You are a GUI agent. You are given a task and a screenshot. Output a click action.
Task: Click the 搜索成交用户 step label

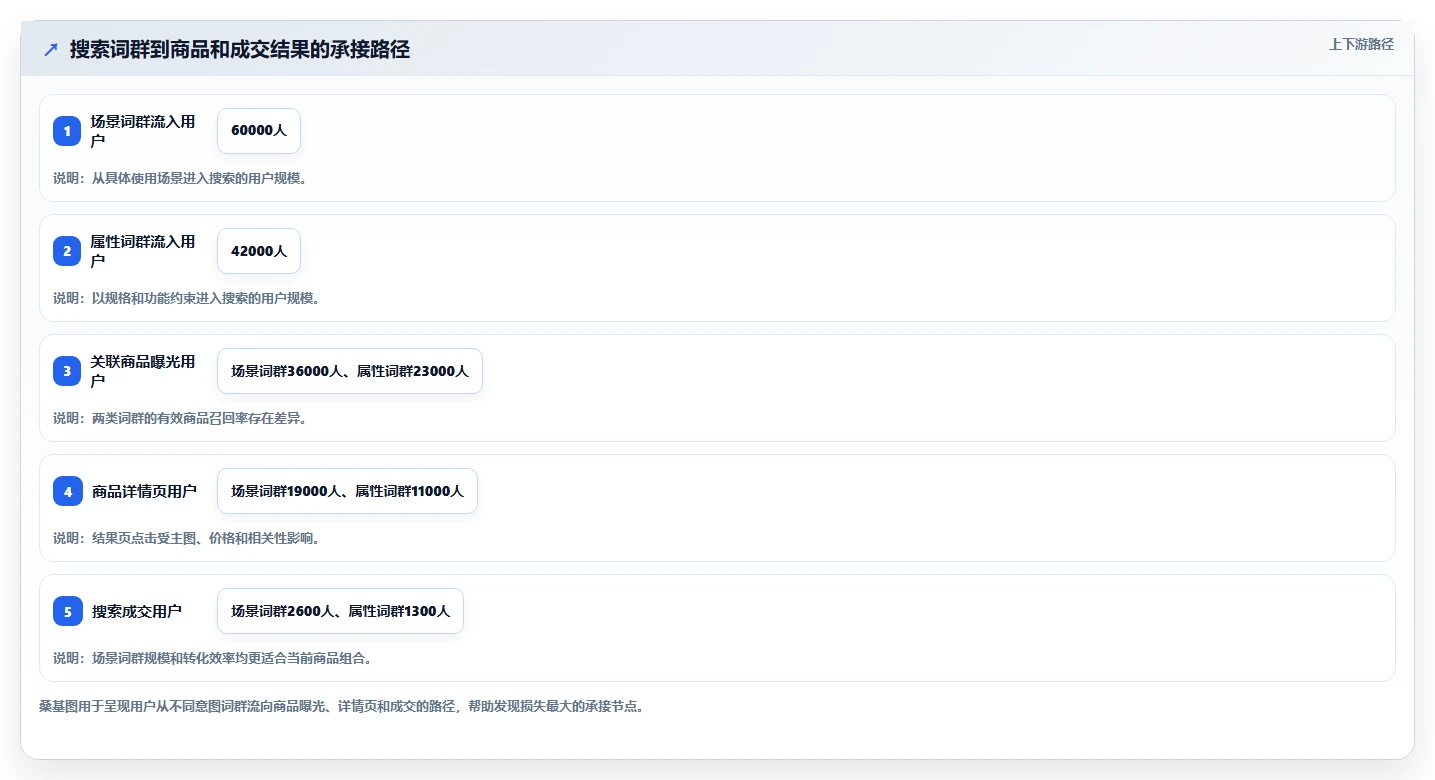pos(137,611)
